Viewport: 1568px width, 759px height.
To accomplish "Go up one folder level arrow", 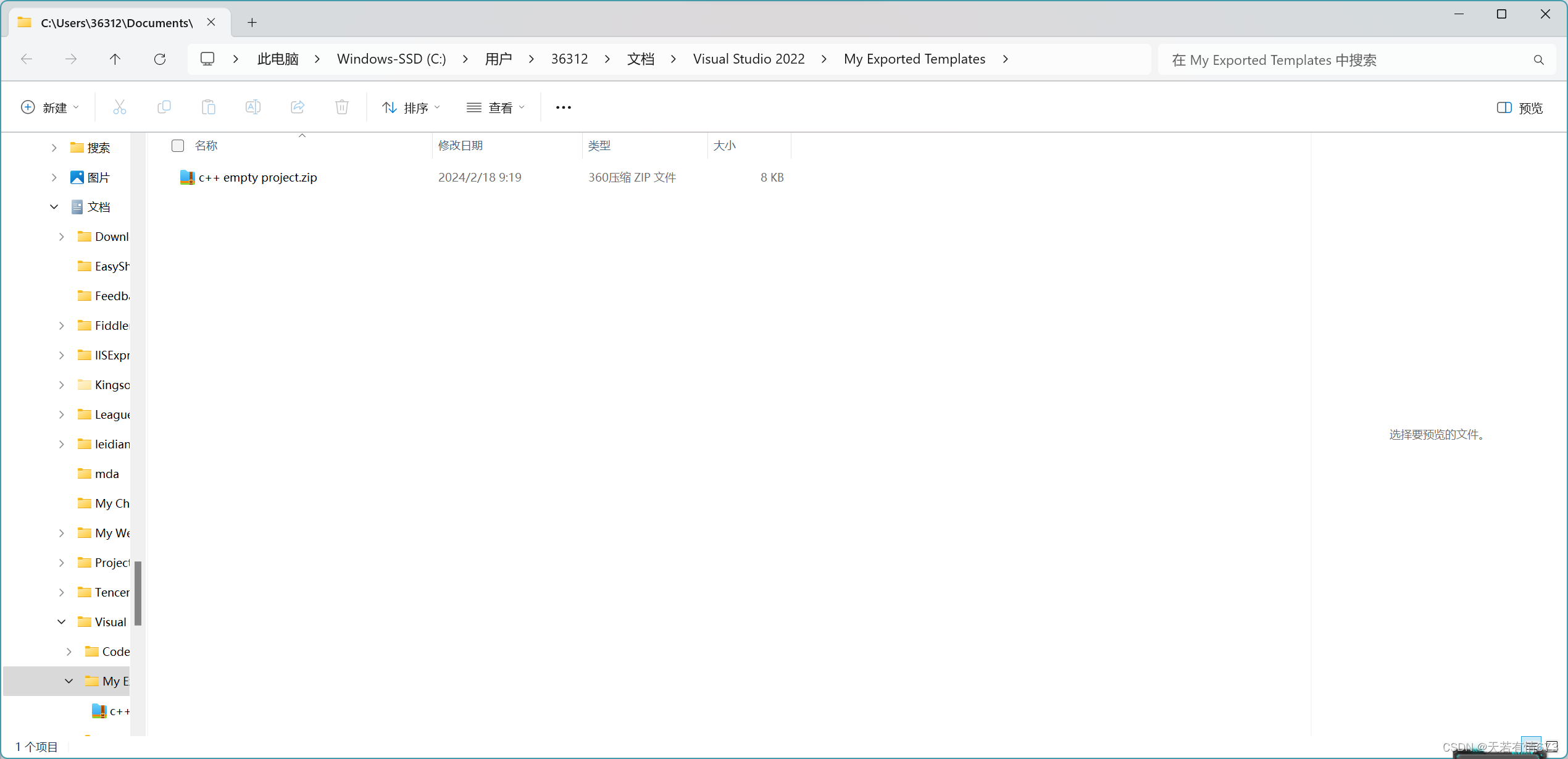I will (x=115, y=59).
